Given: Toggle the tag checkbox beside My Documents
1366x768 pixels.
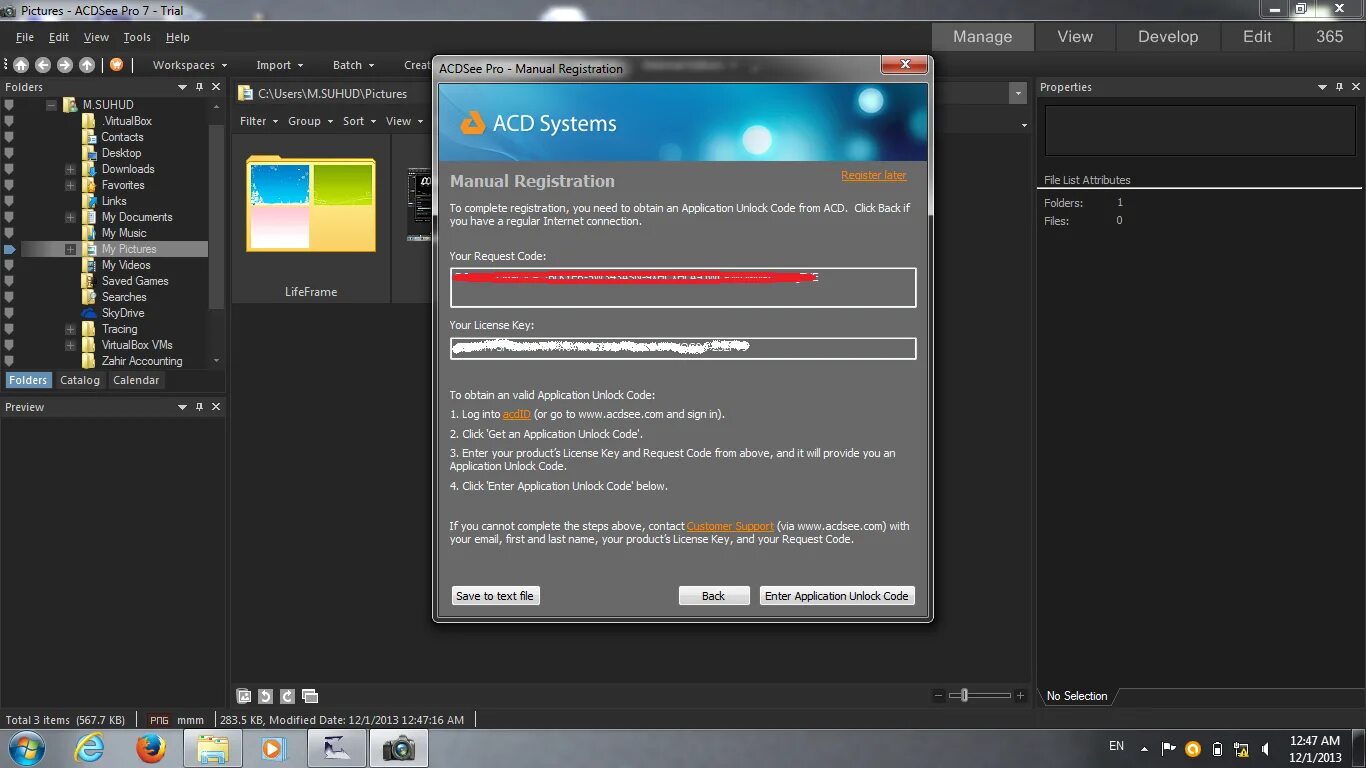Looking at the screenshot, I should point(9,217).
